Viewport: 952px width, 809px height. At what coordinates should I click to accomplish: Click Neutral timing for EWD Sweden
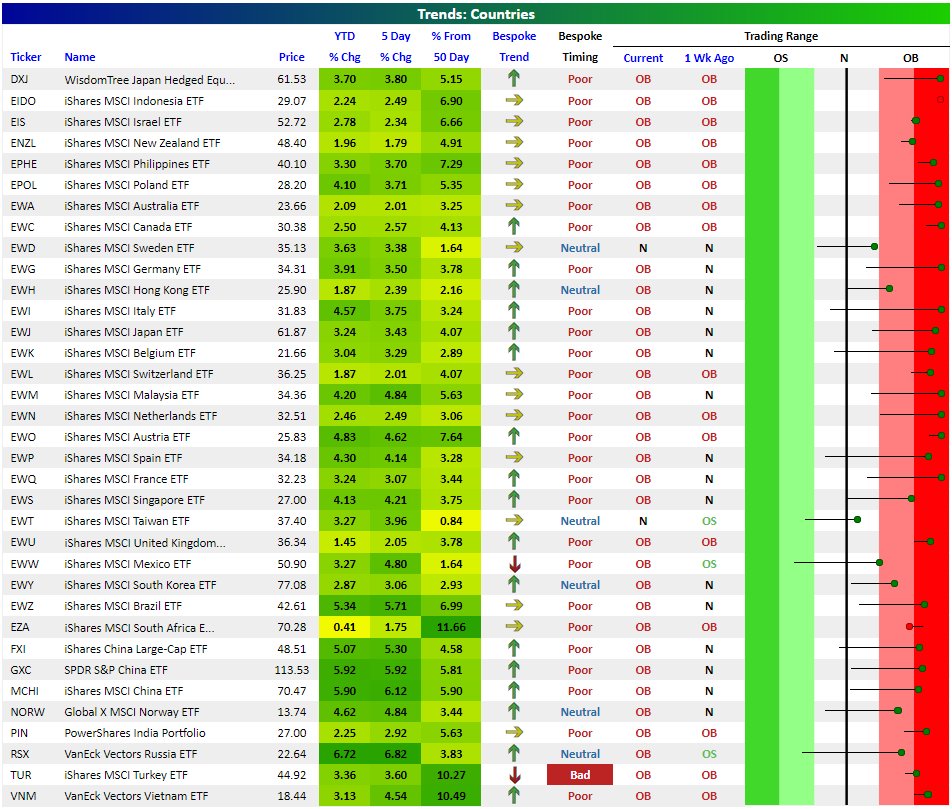(x=580, y=248)
